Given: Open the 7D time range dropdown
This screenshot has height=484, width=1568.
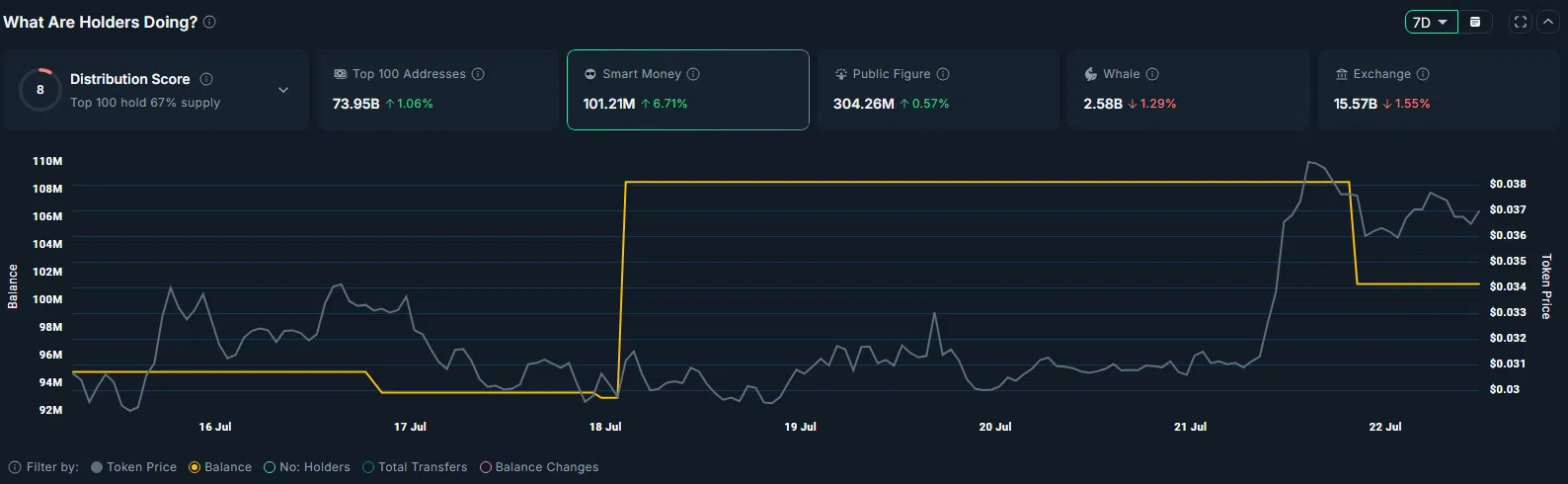Looking at the screenshot, I should 1431,22.
